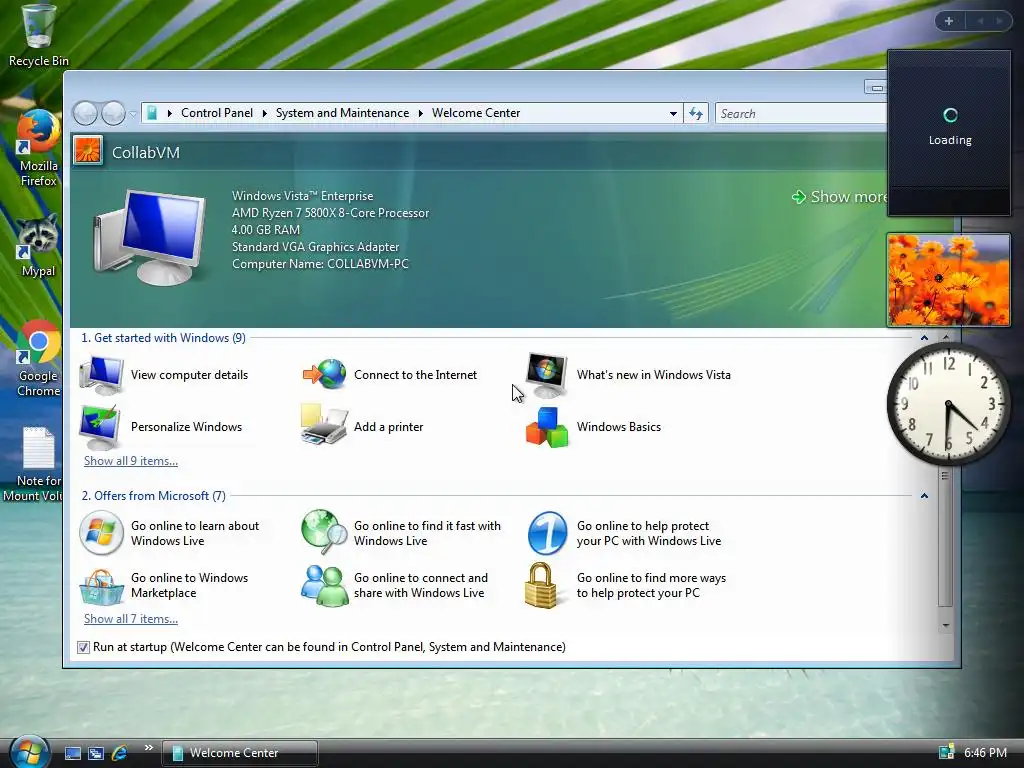Click the Add a printer label
This screenshot has height=768, width=1024.
tap(389, 427)
